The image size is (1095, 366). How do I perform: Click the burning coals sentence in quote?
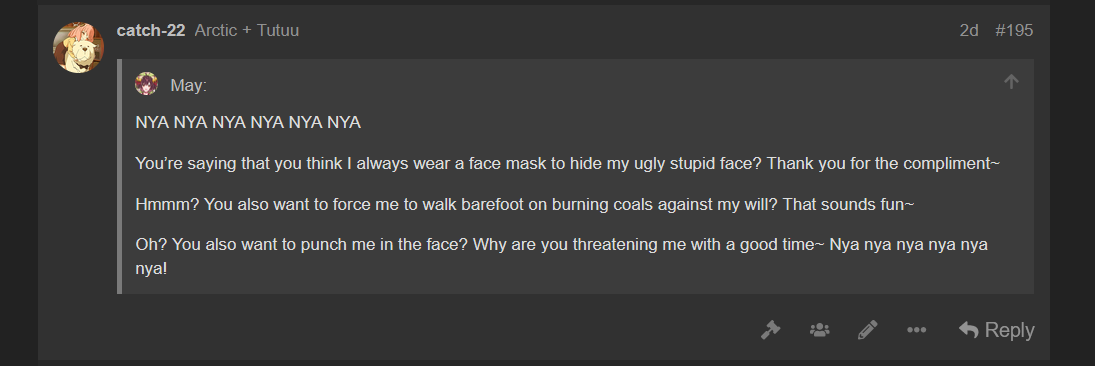point(524,205)
